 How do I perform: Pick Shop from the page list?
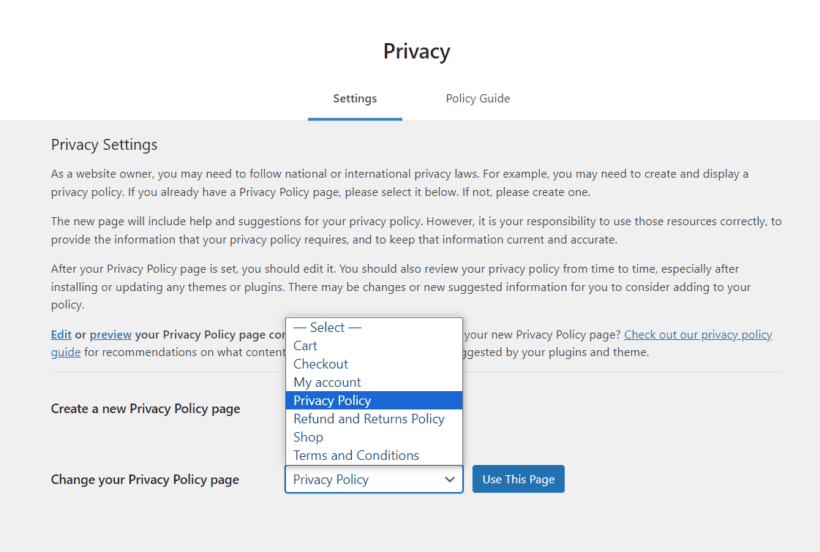[x=374, y=437]
